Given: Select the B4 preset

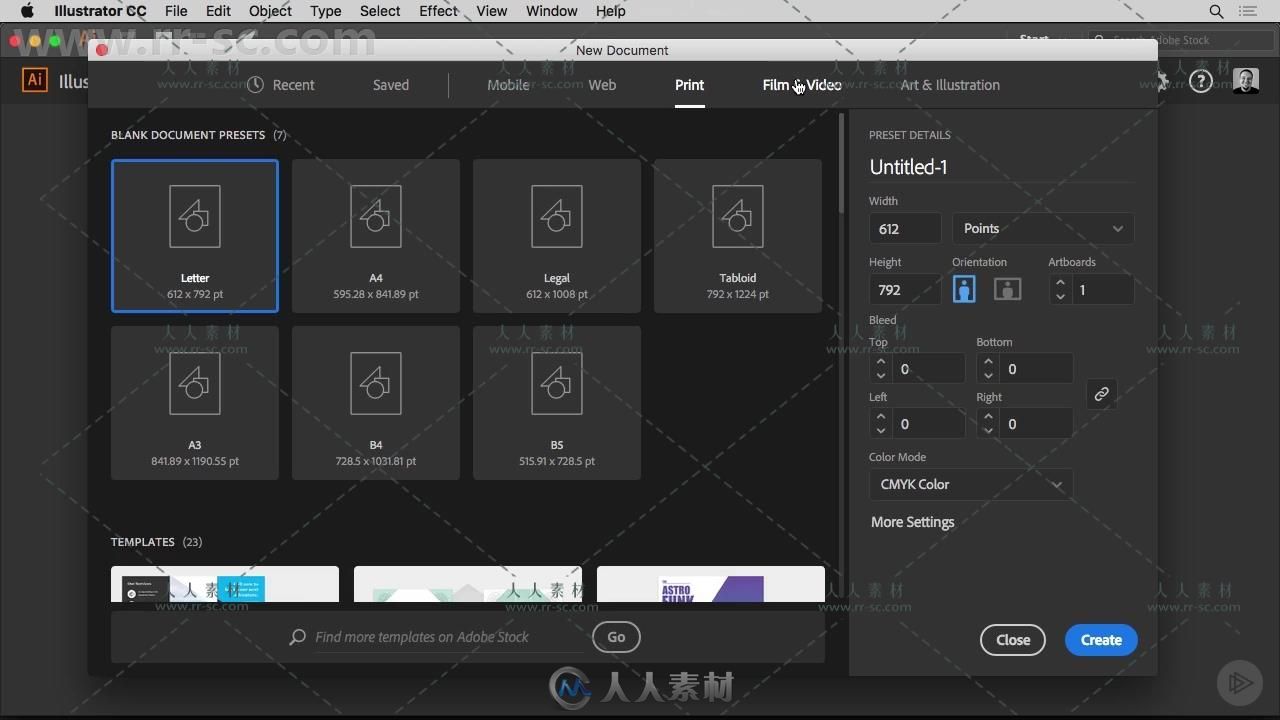Looking at the screenshot, I should (376, 403).
